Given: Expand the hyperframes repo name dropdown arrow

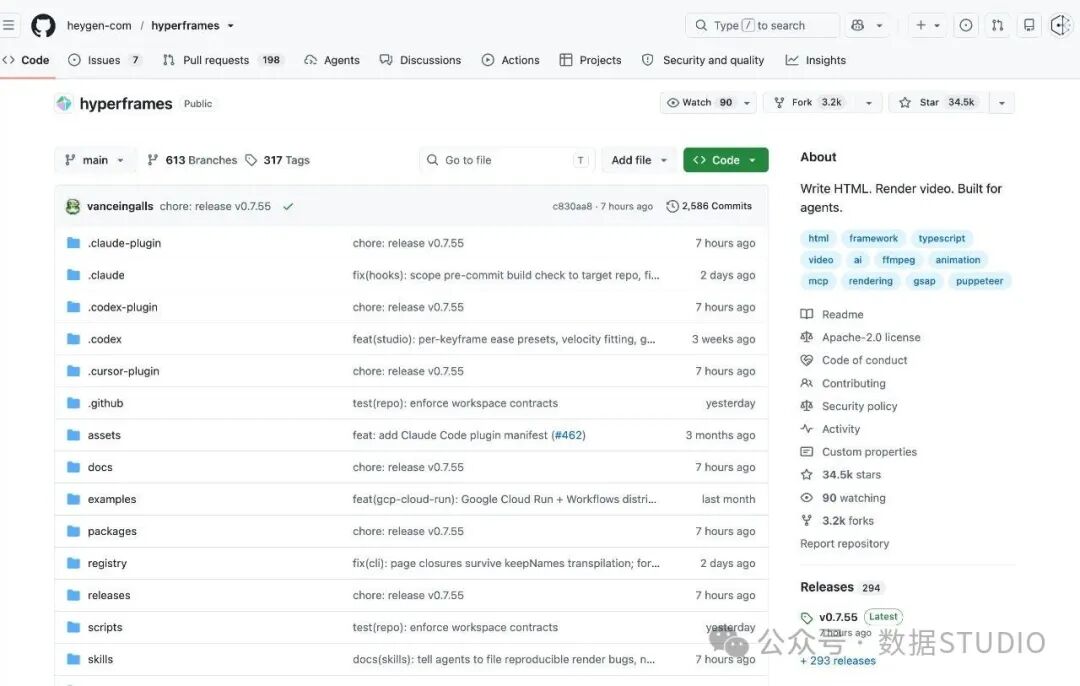Looking at the screenshot, I should [x=231, y=25].
